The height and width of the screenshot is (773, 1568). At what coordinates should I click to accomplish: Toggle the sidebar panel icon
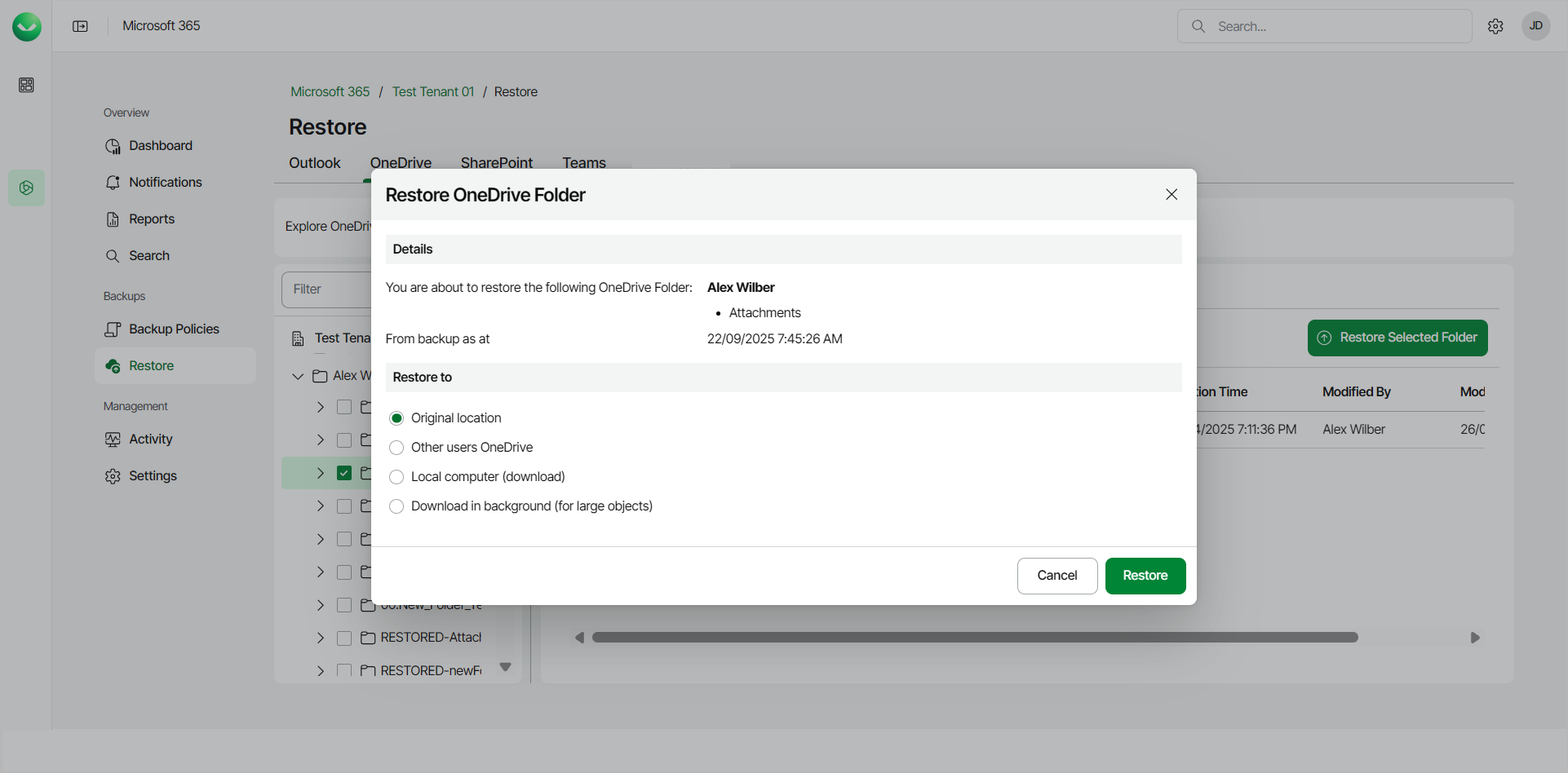pyautogui.click(x=80, y=26)
